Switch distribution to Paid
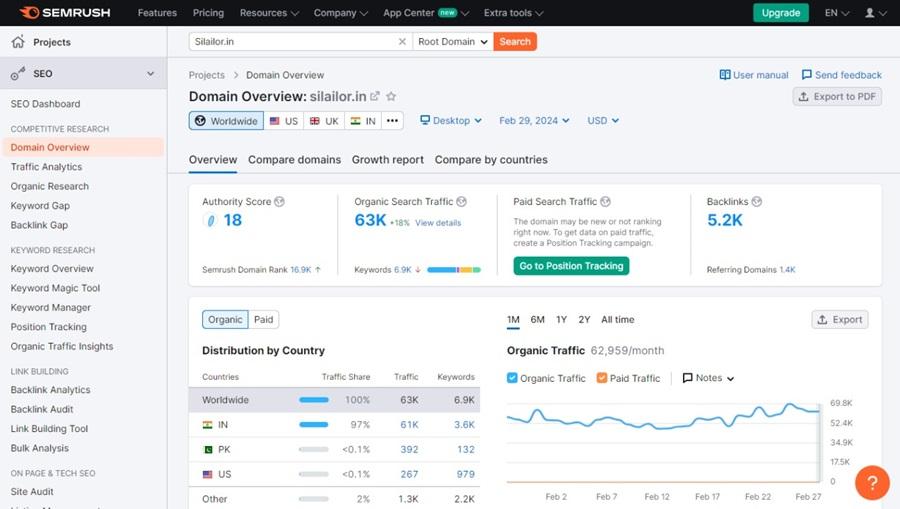900x509 pixels. pos(263,320)
